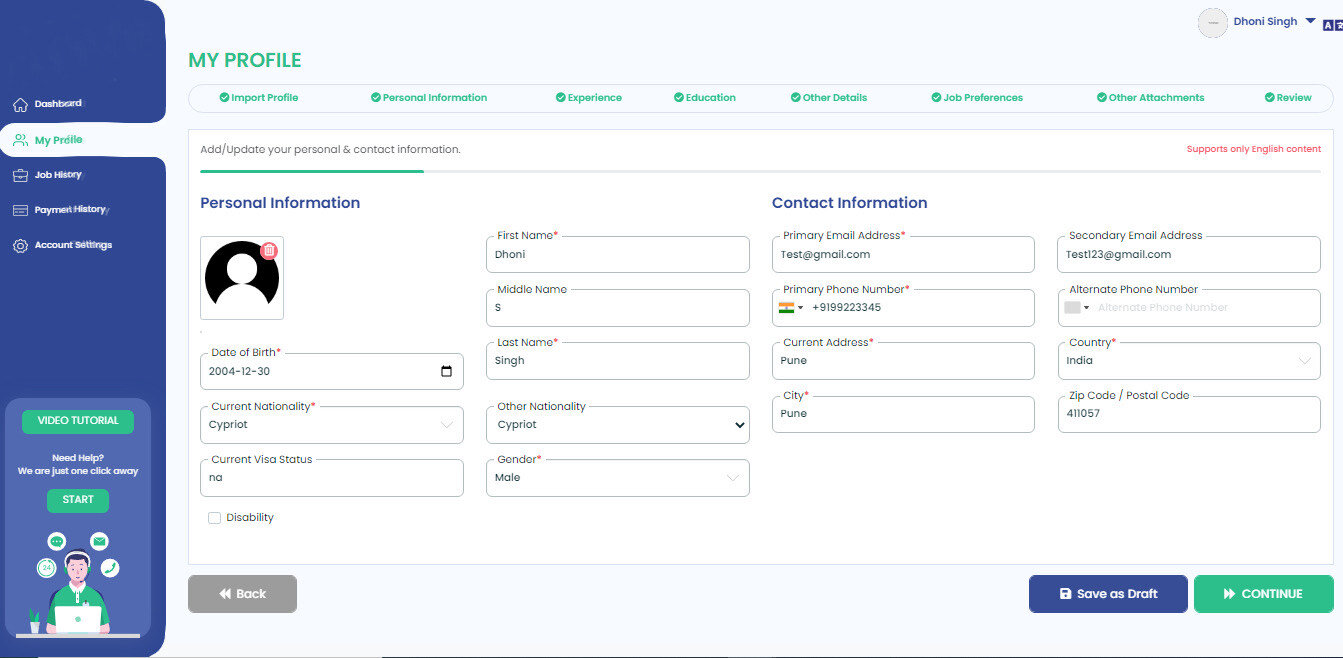Click the profile picture thumbnail
1343x658 pixels.
(242, 278)
